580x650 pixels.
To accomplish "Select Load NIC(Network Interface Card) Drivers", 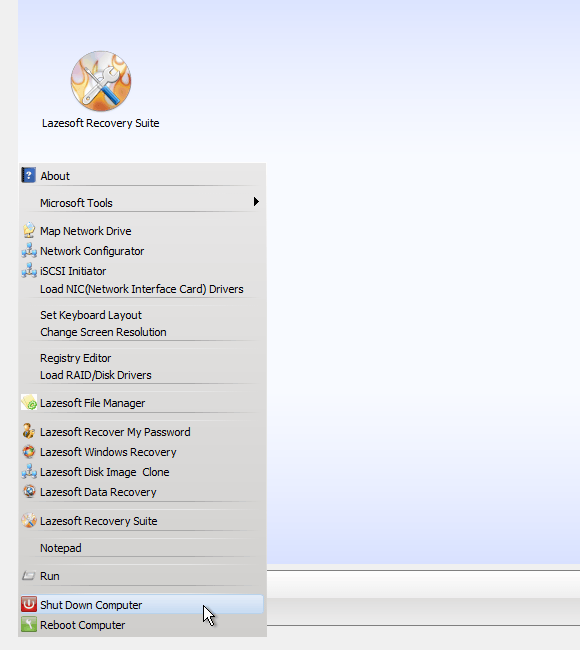I will [142, 289].
